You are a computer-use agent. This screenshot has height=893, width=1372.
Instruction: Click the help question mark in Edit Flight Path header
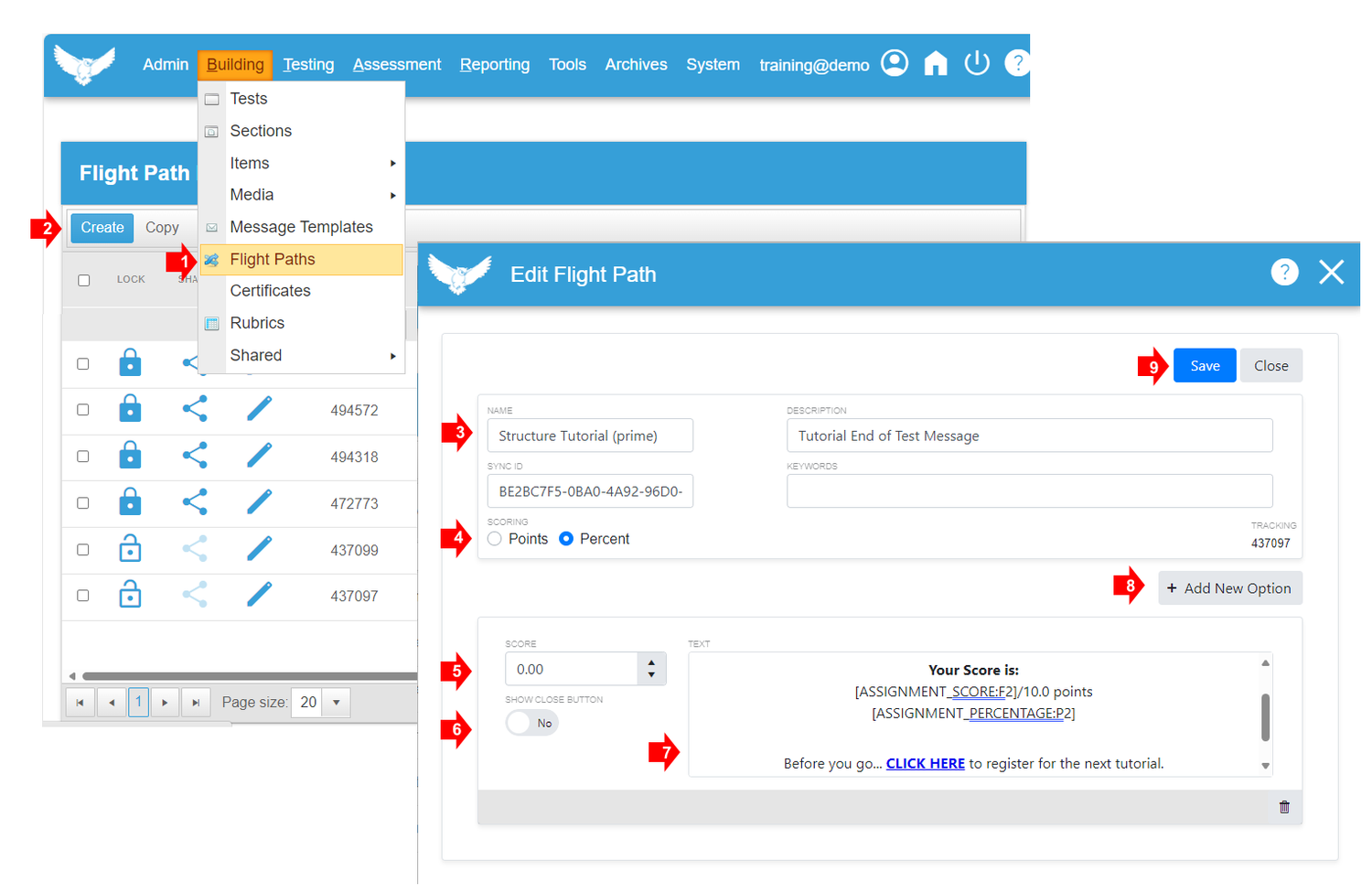(1286, 272)
